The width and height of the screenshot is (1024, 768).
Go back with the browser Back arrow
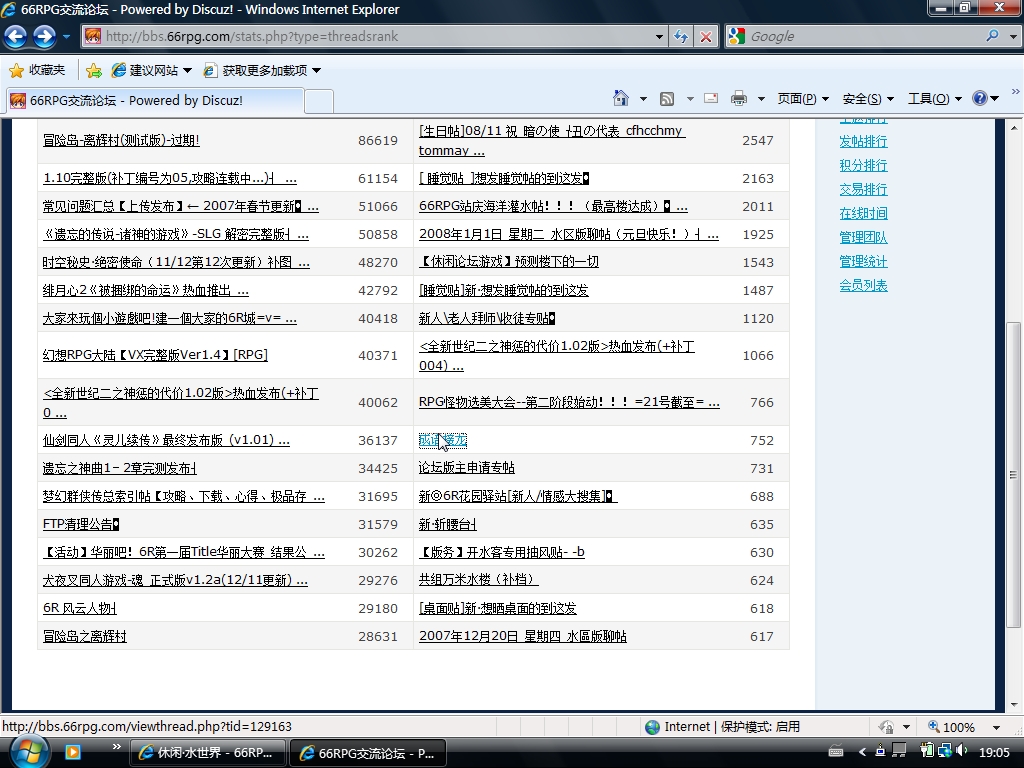point(16,37)
